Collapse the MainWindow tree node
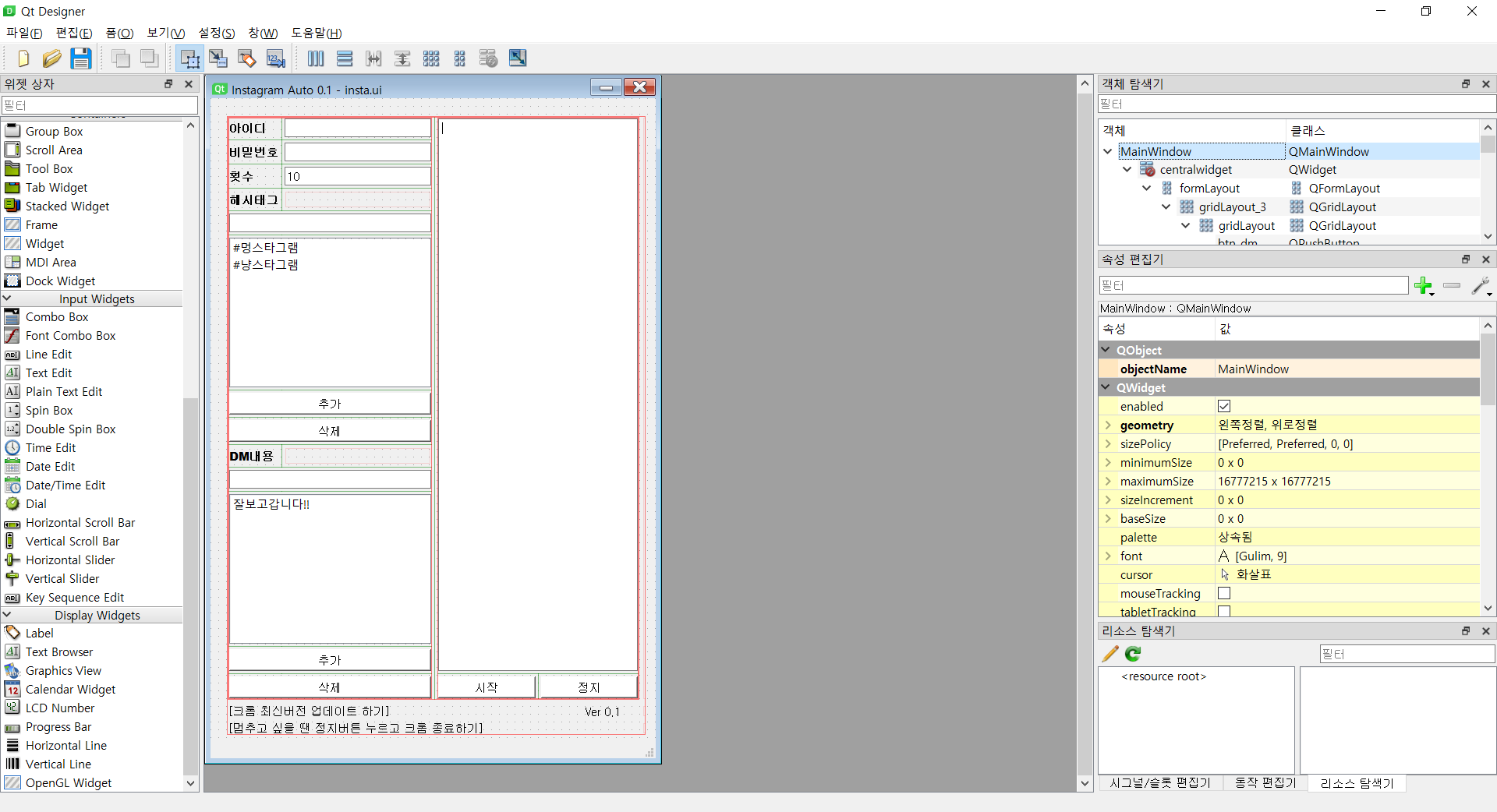 tap(1108, 151)
